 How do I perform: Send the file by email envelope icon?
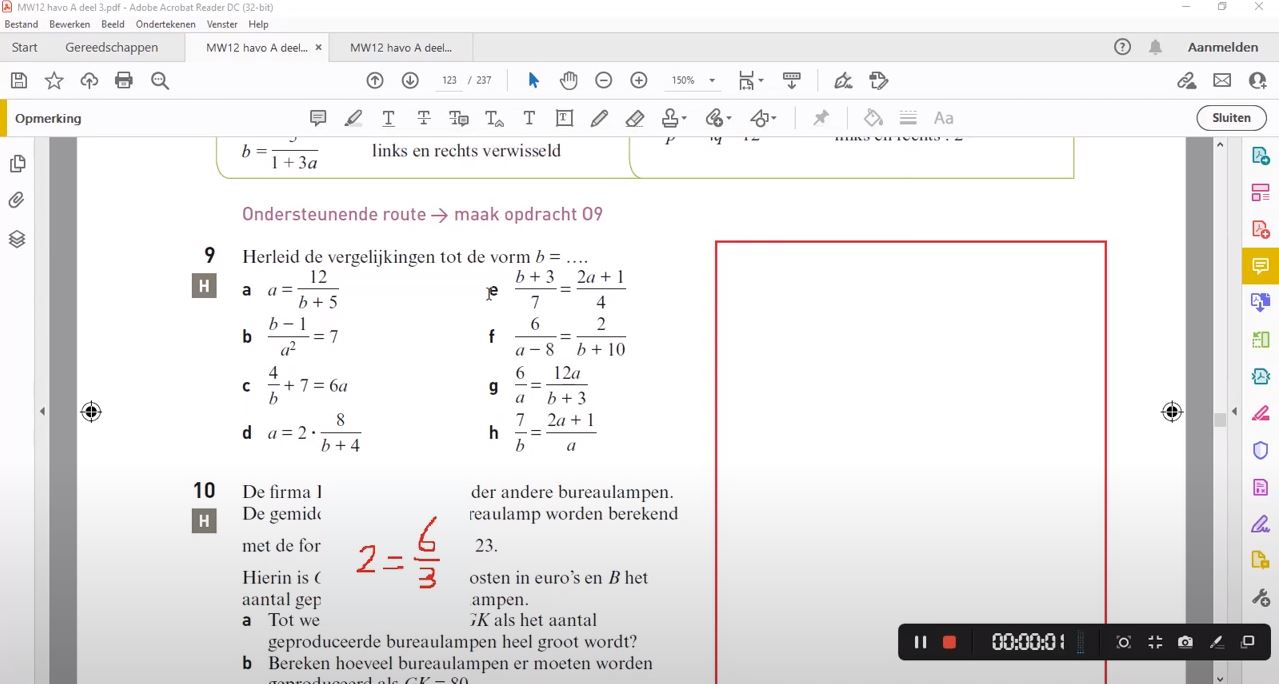1222,81
